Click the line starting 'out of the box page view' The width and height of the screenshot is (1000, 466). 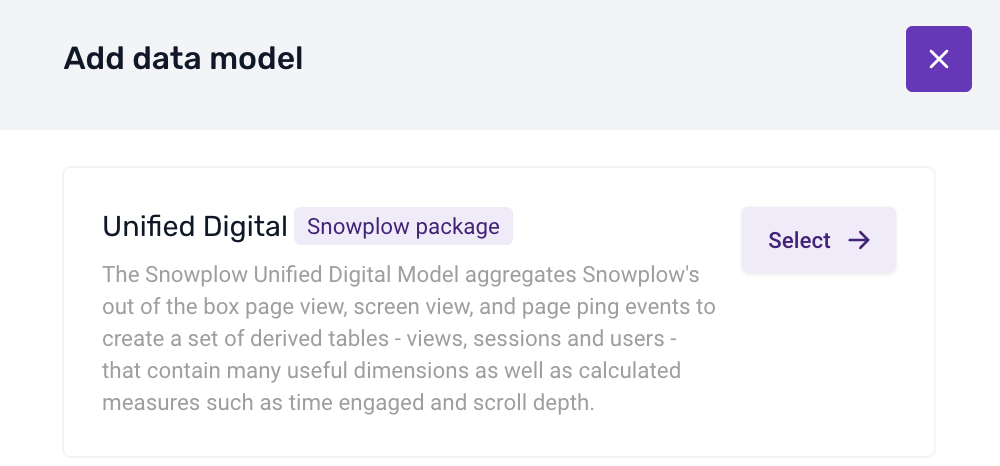pos(408,307)
